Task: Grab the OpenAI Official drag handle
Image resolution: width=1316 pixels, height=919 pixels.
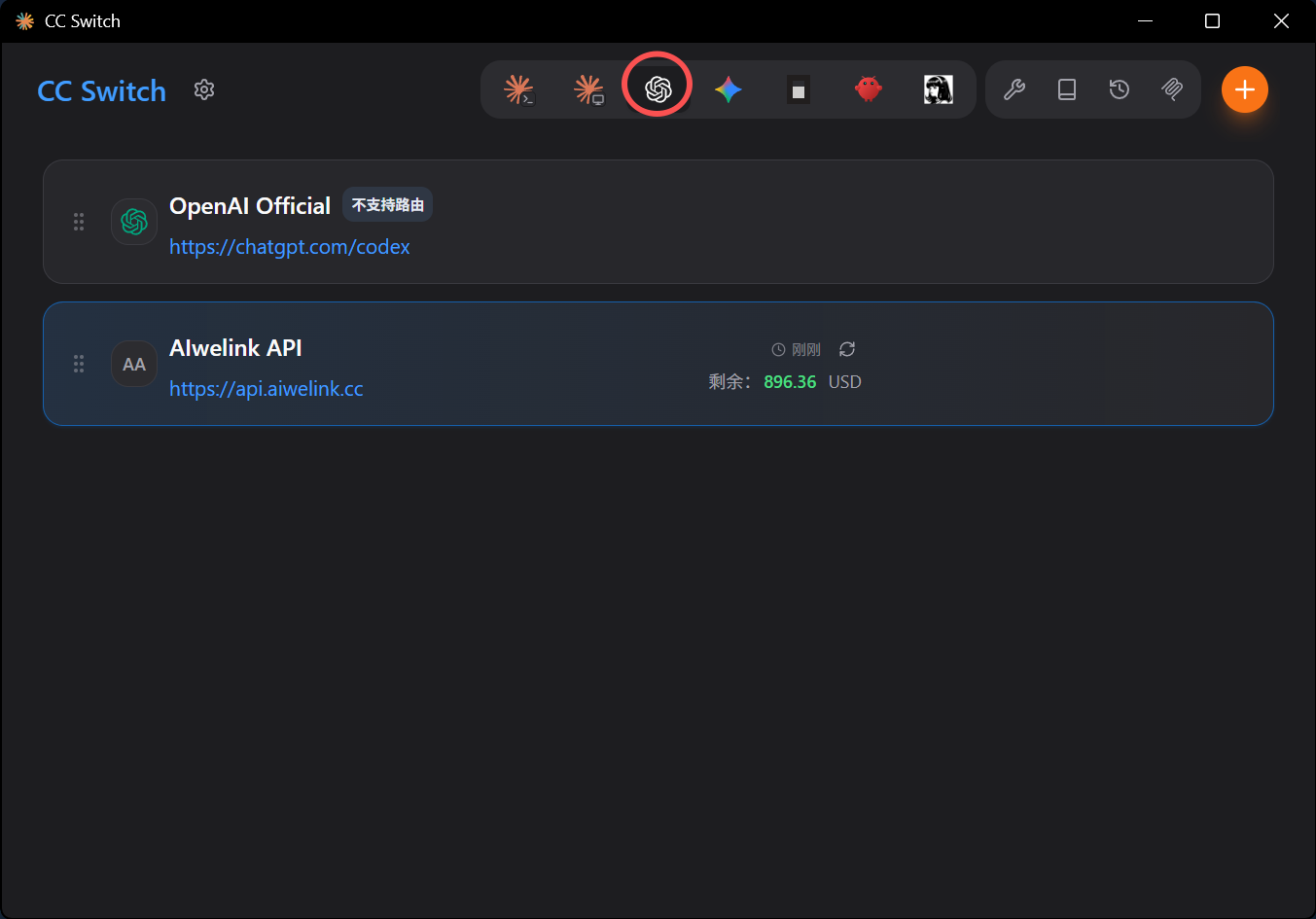Action: coord(79,222)
